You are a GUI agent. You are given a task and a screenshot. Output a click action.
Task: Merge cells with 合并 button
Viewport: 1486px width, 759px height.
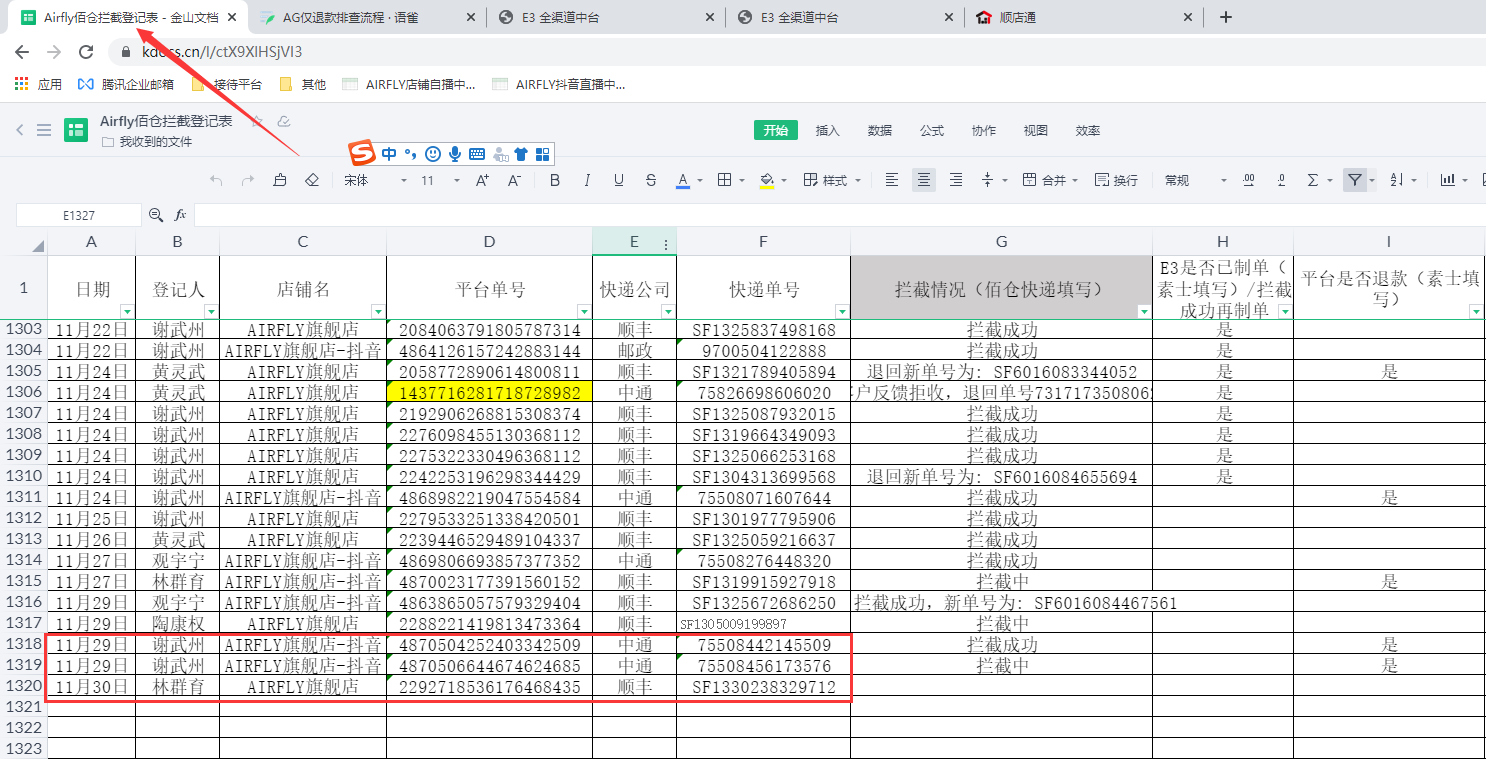1050,180
